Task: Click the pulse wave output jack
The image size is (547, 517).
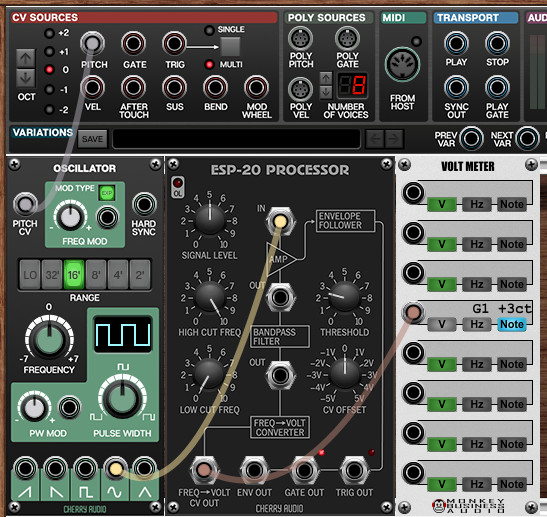Action: pyautogui.click(x=85, y=469)
